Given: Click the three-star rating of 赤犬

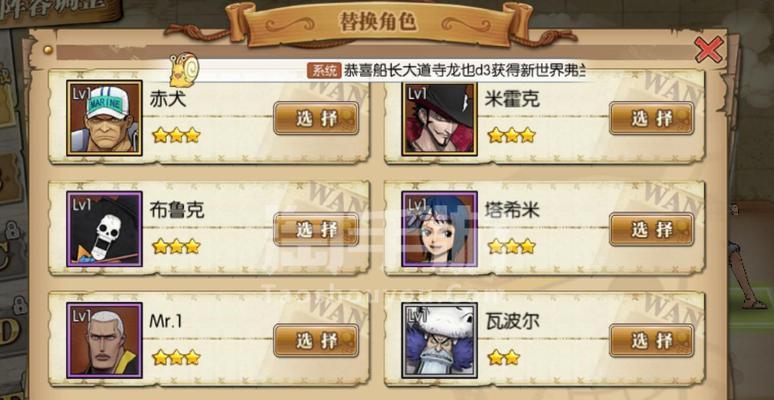Looking at the screenshot, I should pos(176,135).
